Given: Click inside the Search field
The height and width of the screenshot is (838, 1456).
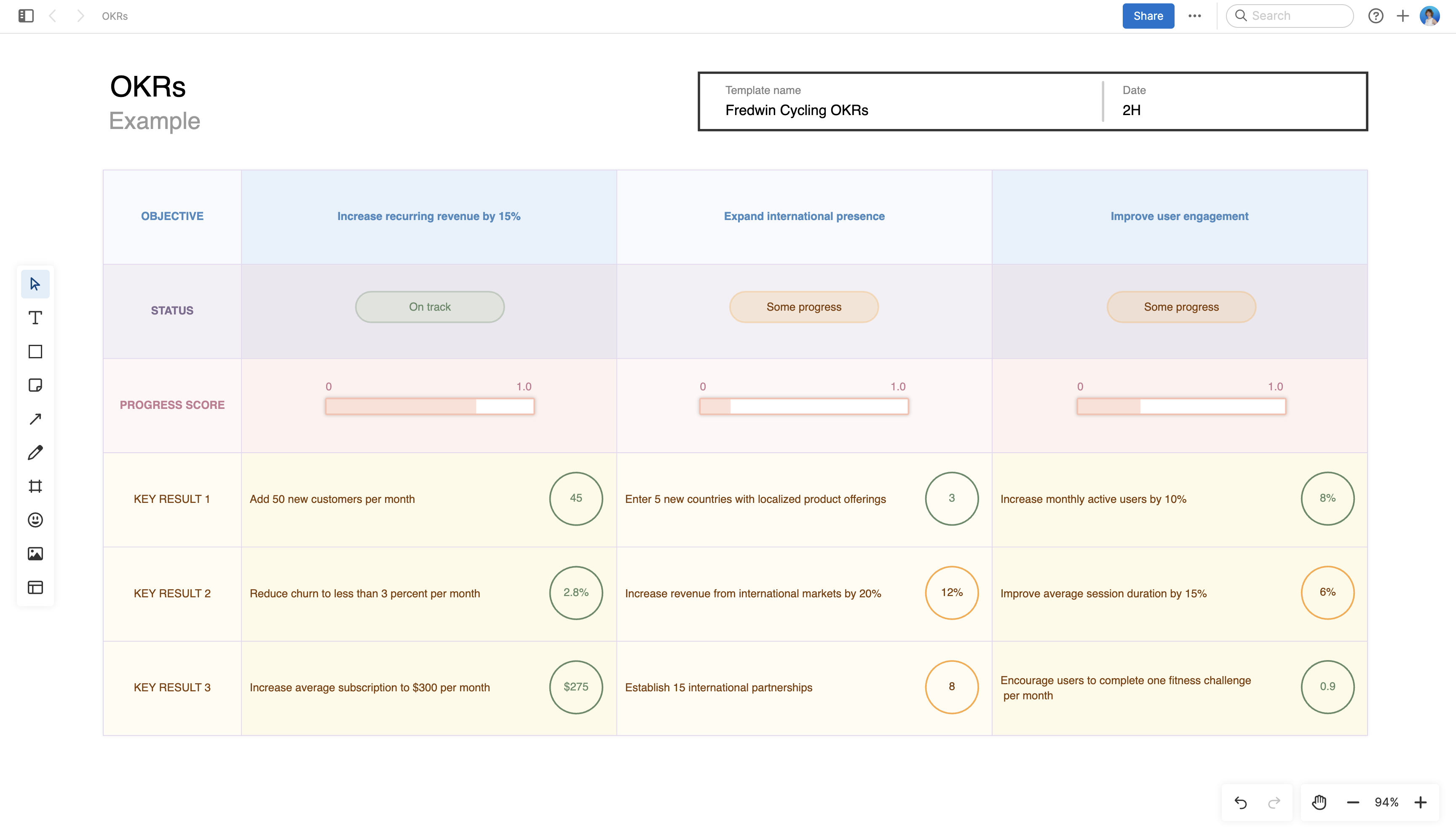Looking at the screenshot, I should (x=1290, y=16).
